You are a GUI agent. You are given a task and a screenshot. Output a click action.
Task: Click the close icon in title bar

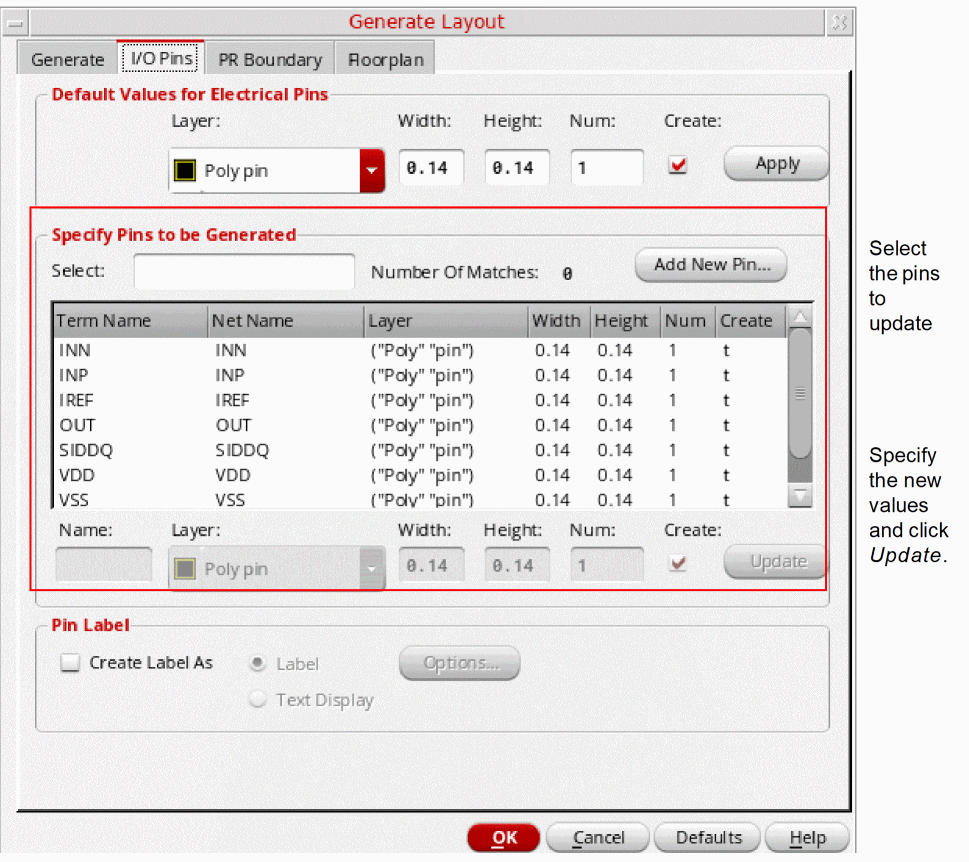point(839,22)
